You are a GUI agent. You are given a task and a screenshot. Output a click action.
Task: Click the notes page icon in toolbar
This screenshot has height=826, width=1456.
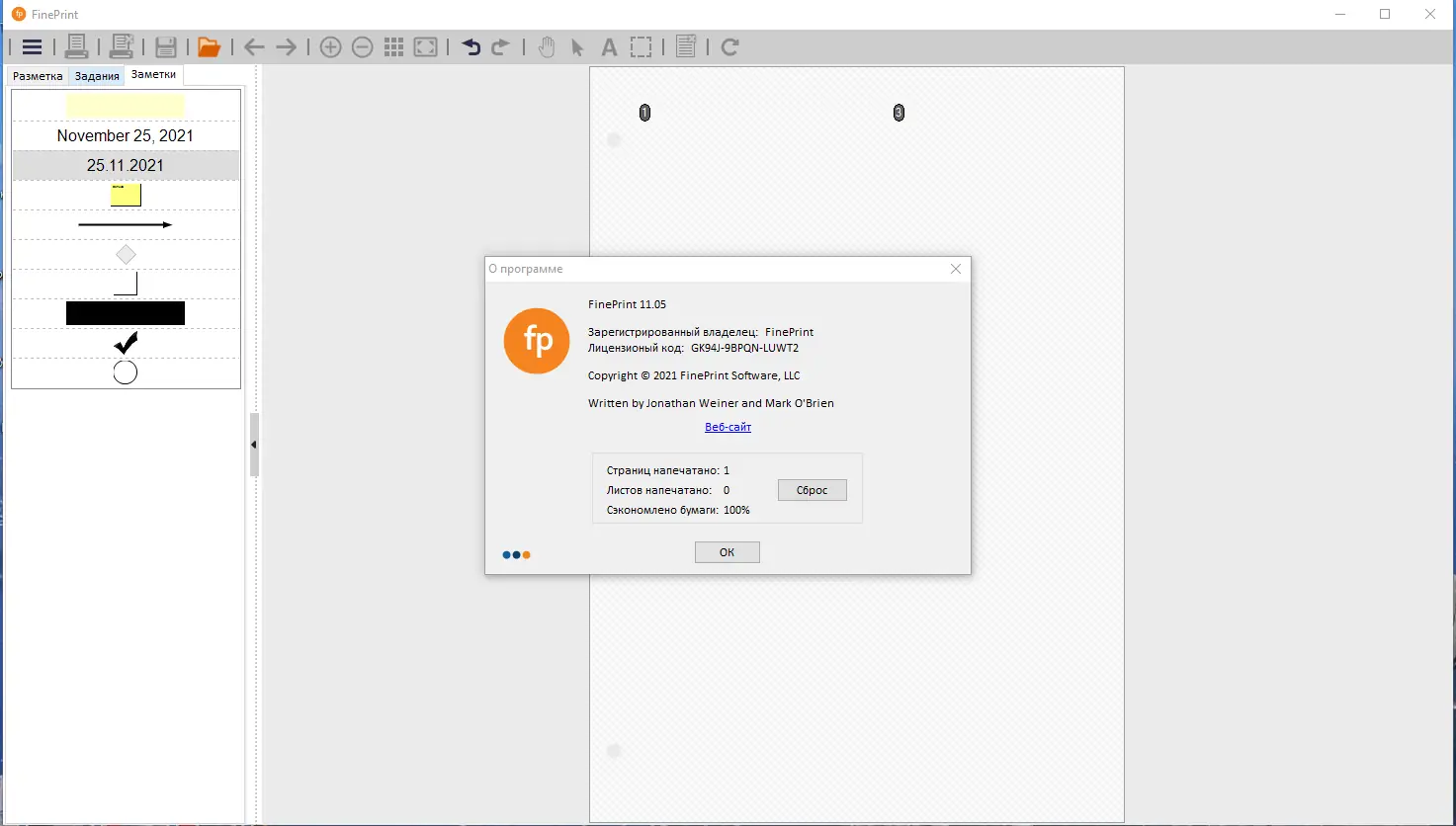[687, 46]
